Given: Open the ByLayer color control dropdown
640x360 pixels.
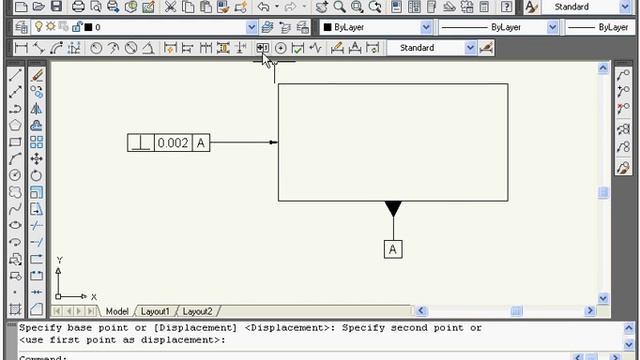Looking at the screenshot, I should (426, 27).
